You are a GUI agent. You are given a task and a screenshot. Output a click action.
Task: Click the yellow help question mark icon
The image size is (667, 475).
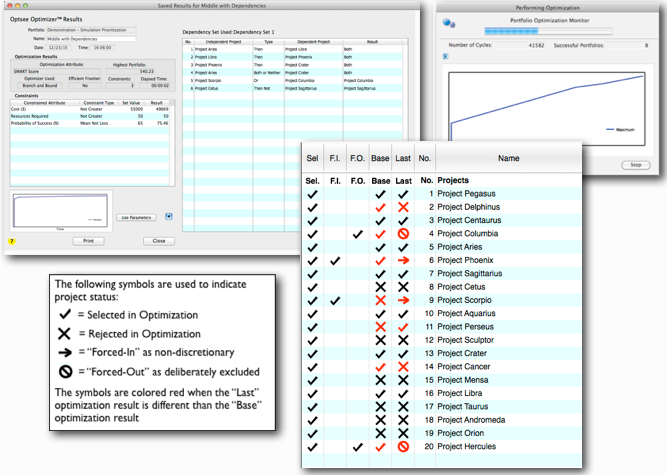click(11, 241)
